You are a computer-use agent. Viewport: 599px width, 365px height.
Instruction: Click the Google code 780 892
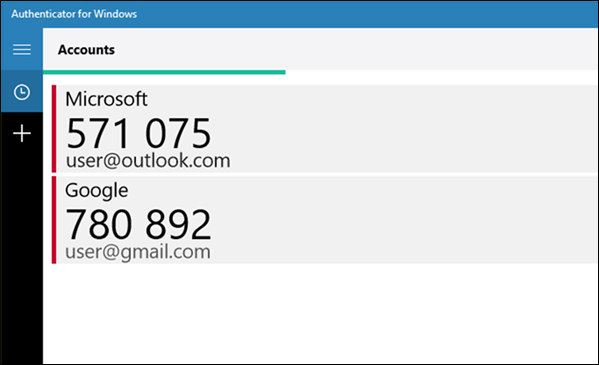coord(138,224)
